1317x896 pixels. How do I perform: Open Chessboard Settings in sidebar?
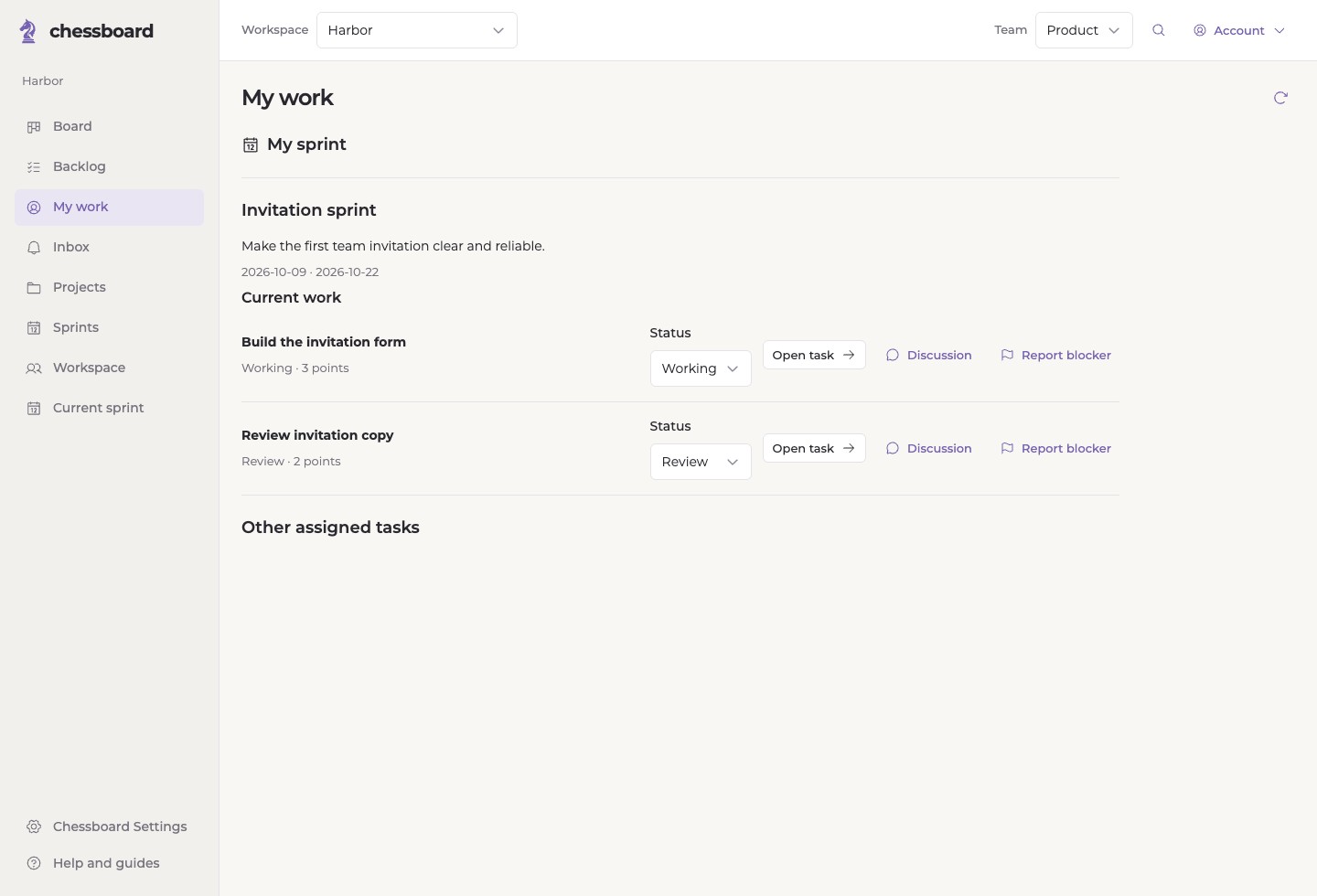[x=109, y=827]
